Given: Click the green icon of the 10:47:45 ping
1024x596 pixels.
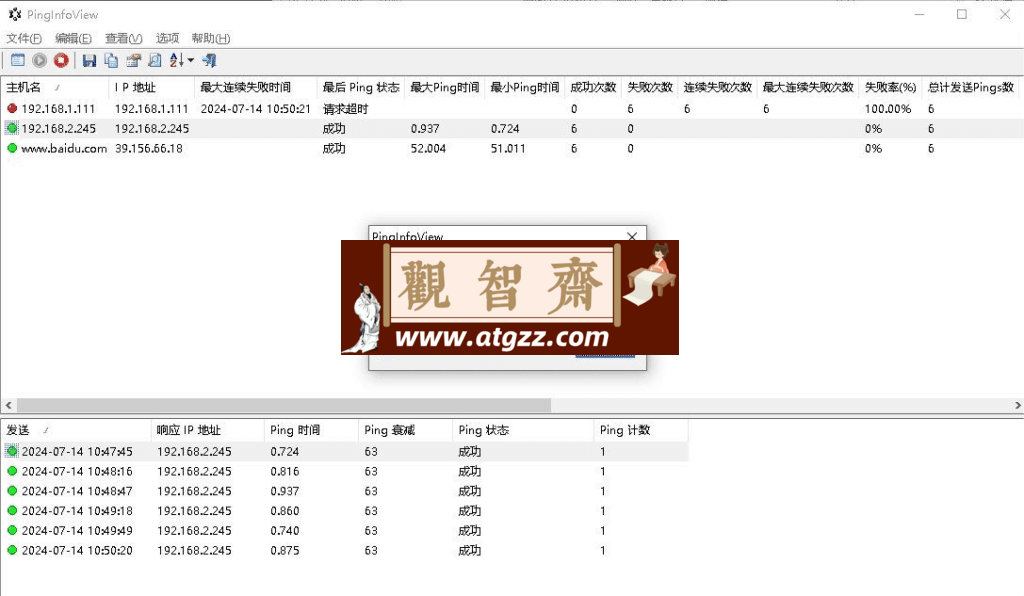Looking at the screenshot, I should tap(12, 450).
